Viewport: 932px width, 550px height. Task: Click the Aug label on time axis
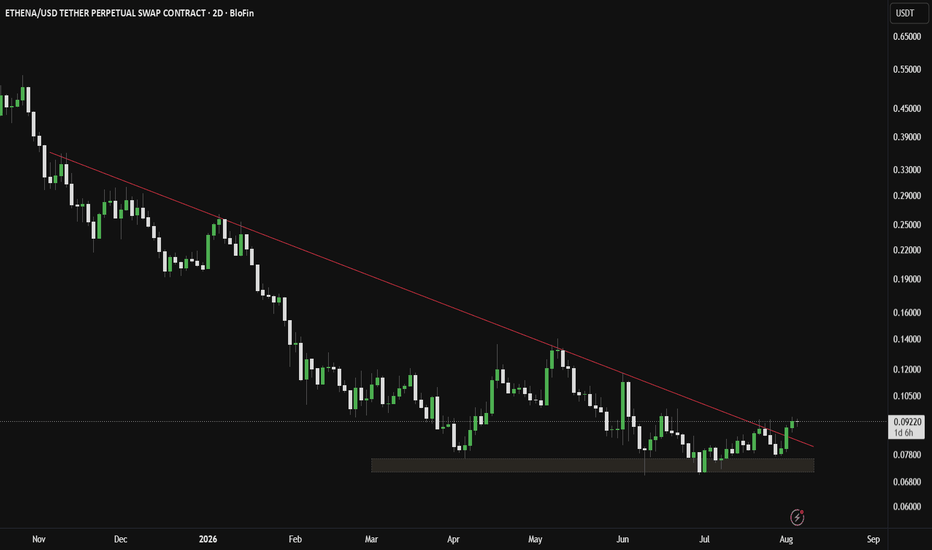786,539
